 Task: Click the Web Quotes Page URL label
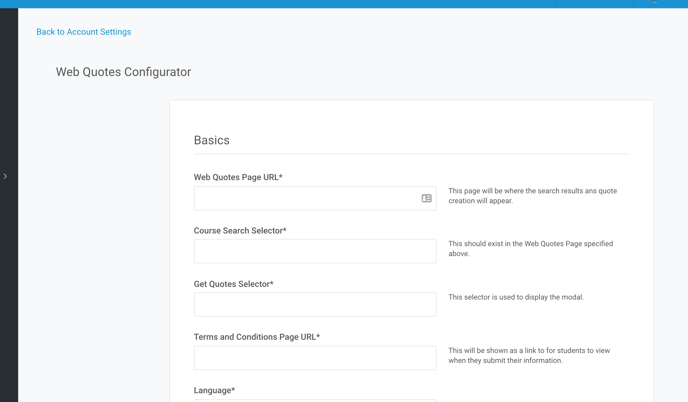pyautogui.click(x=238, y=177)
